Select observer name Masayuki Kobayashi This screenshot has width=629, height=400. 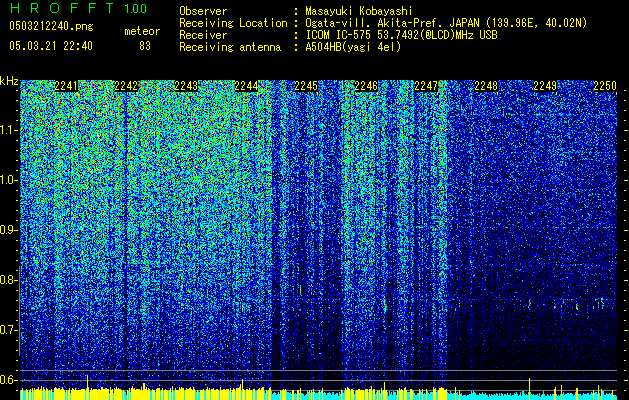(359, 11)
